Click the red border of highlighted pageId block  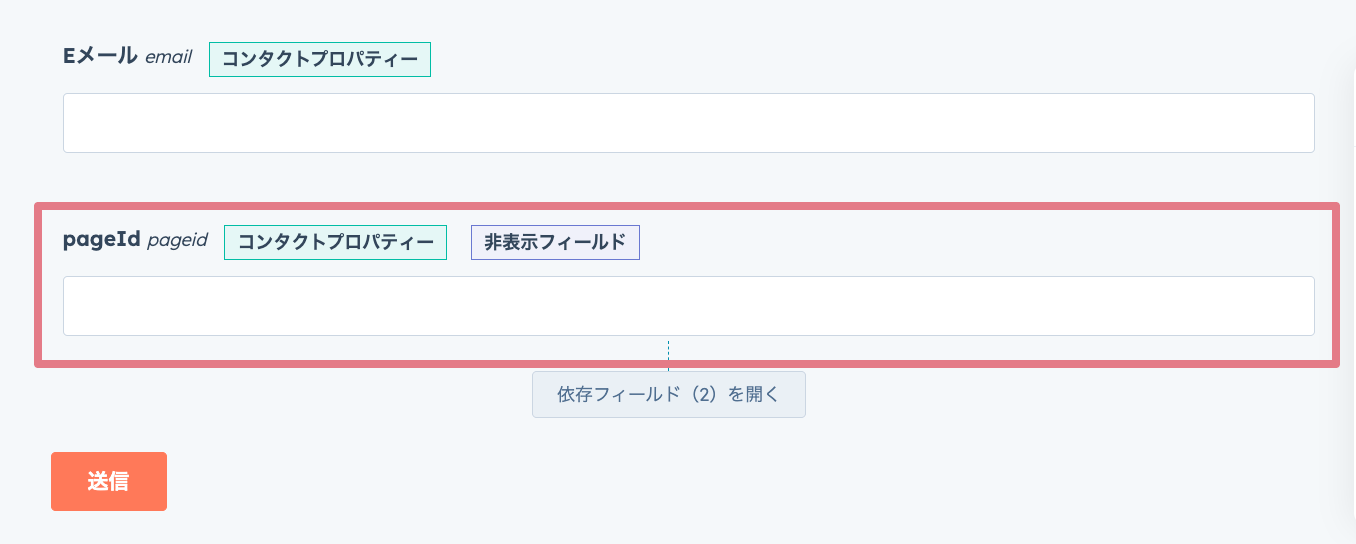[x=687, y=205]
